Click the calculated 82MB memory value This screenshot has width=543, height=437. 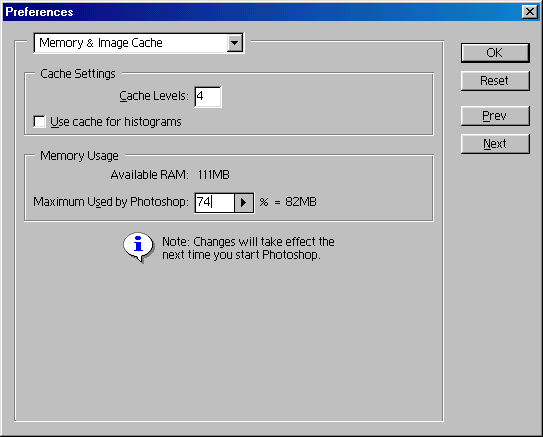[x=301, y=202]
